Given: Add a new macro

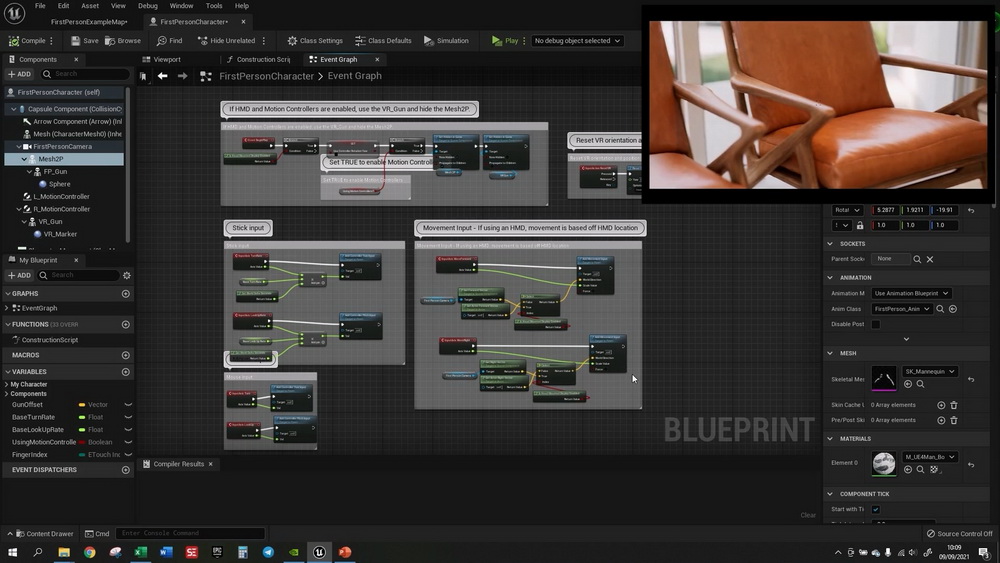Looking at the screenshot, I should click(x=126, y=355).
